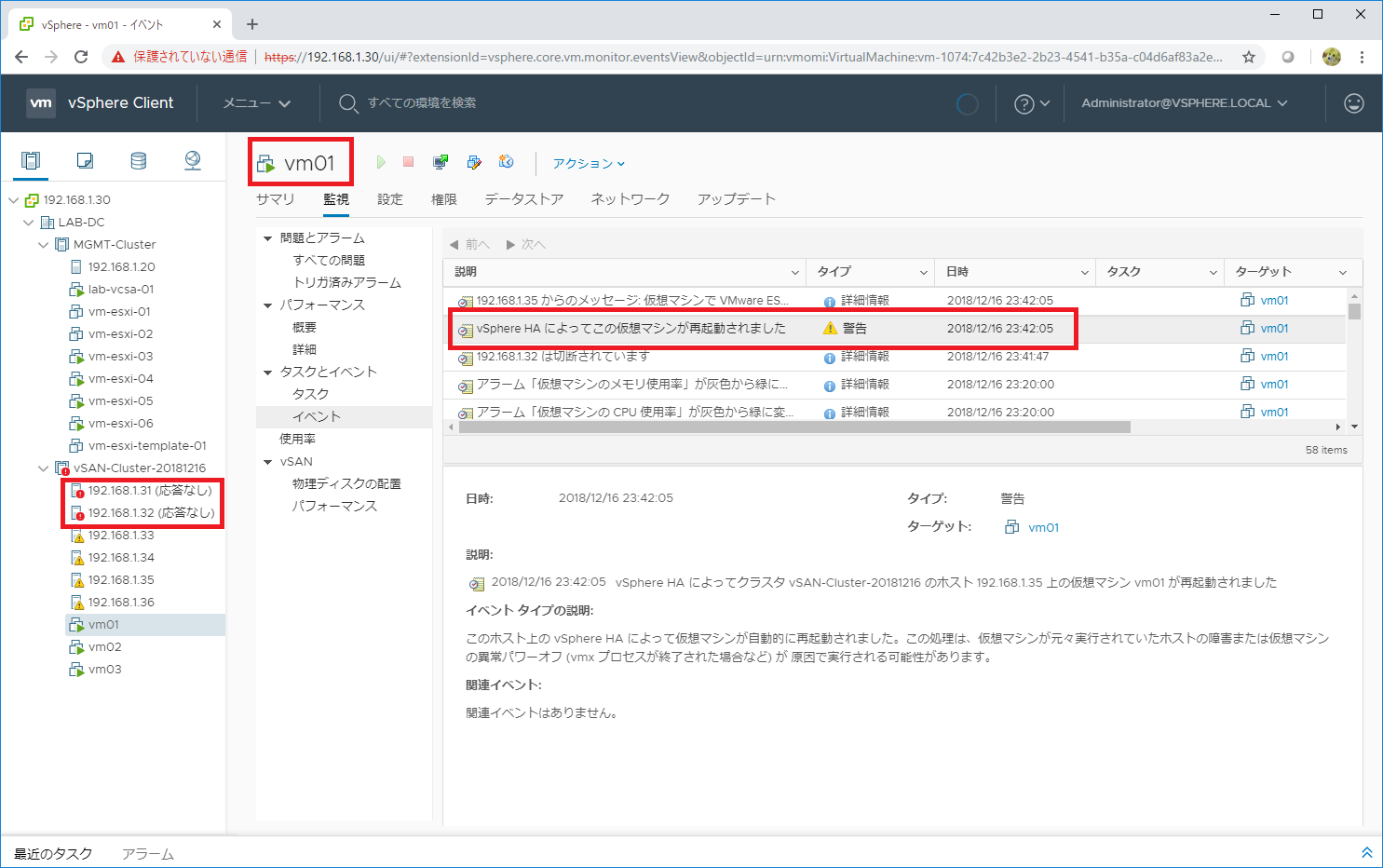Click the events table horizontal scrollbar

coord(793,427)
